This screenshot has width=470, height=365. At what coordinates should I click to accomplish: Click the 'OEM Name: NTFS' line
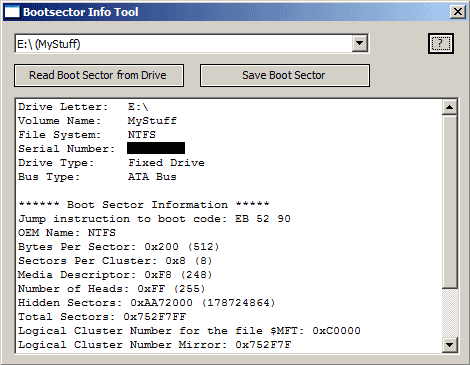pyautogui.click(x=67, y=233)
